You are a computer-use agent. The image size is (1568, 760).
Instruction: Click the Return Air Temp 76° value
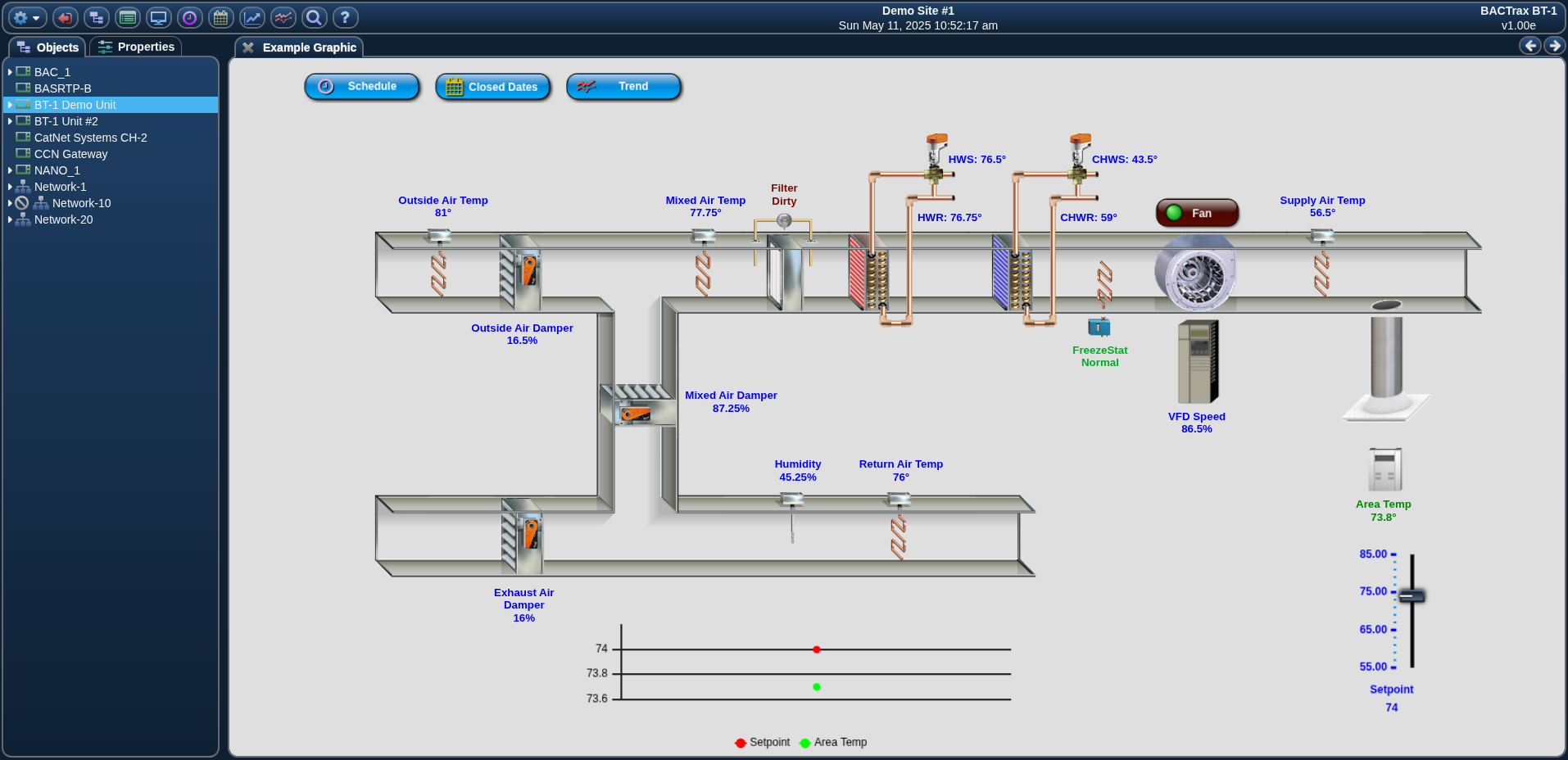click(901, 477)
